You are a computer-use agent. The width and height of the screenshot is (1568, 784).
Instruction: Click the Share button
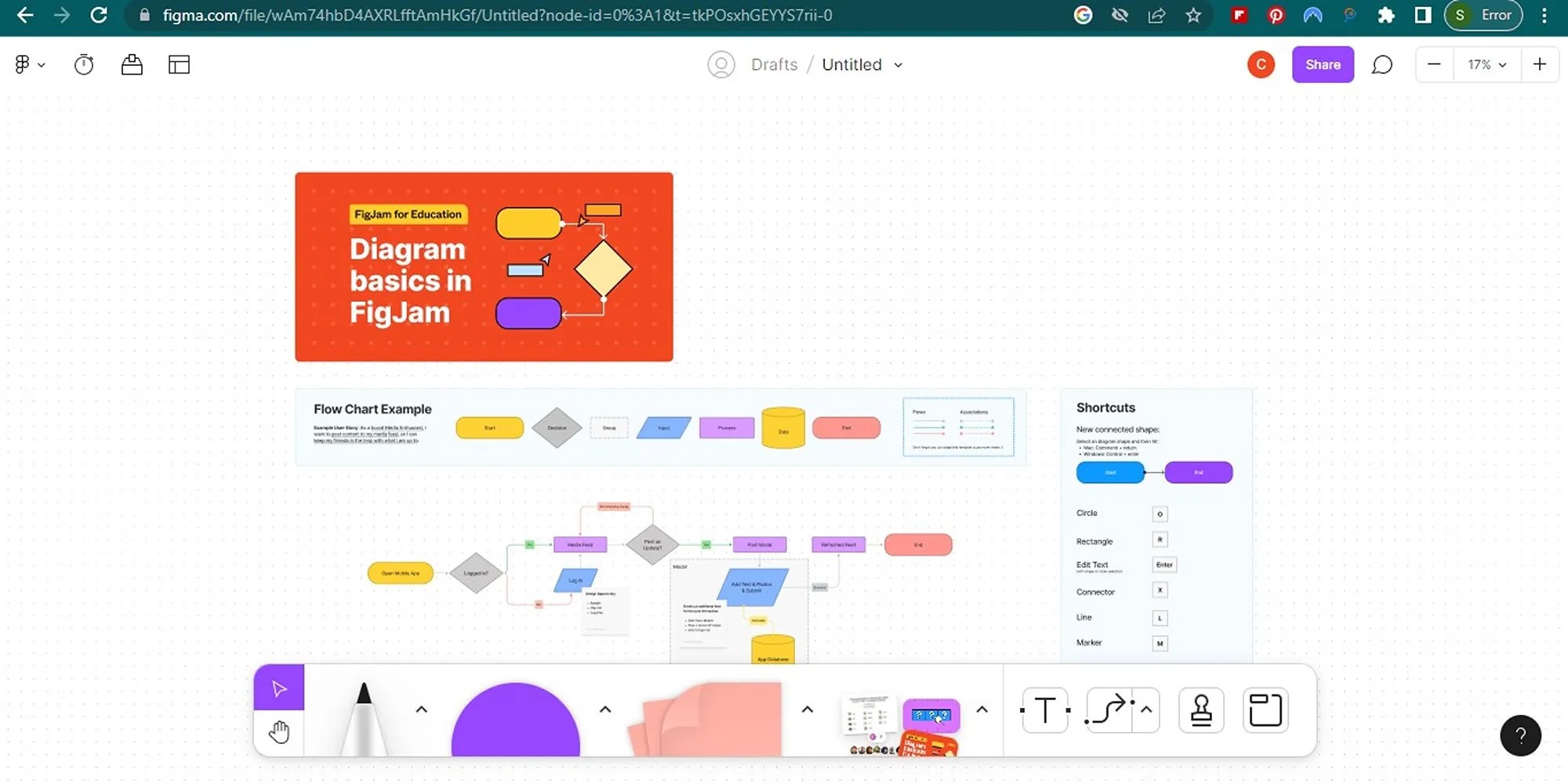(x=1323, y=64)
